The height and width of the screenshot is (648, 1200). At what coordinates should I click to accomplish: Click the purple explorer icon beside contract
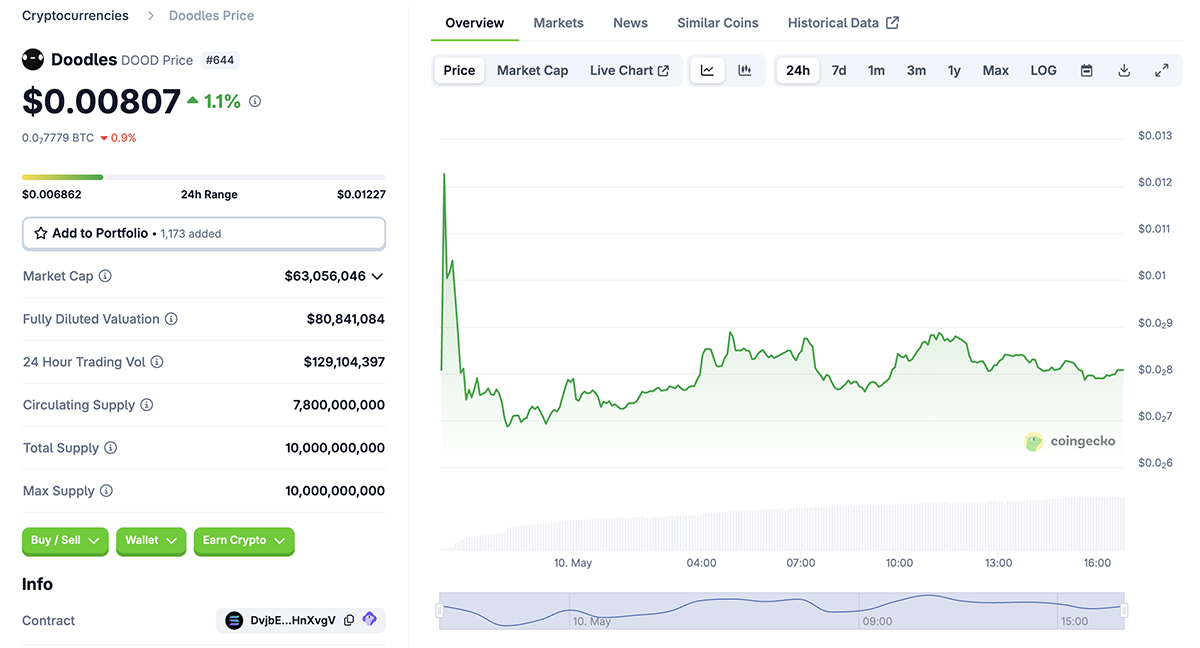[x=370, y=620]
